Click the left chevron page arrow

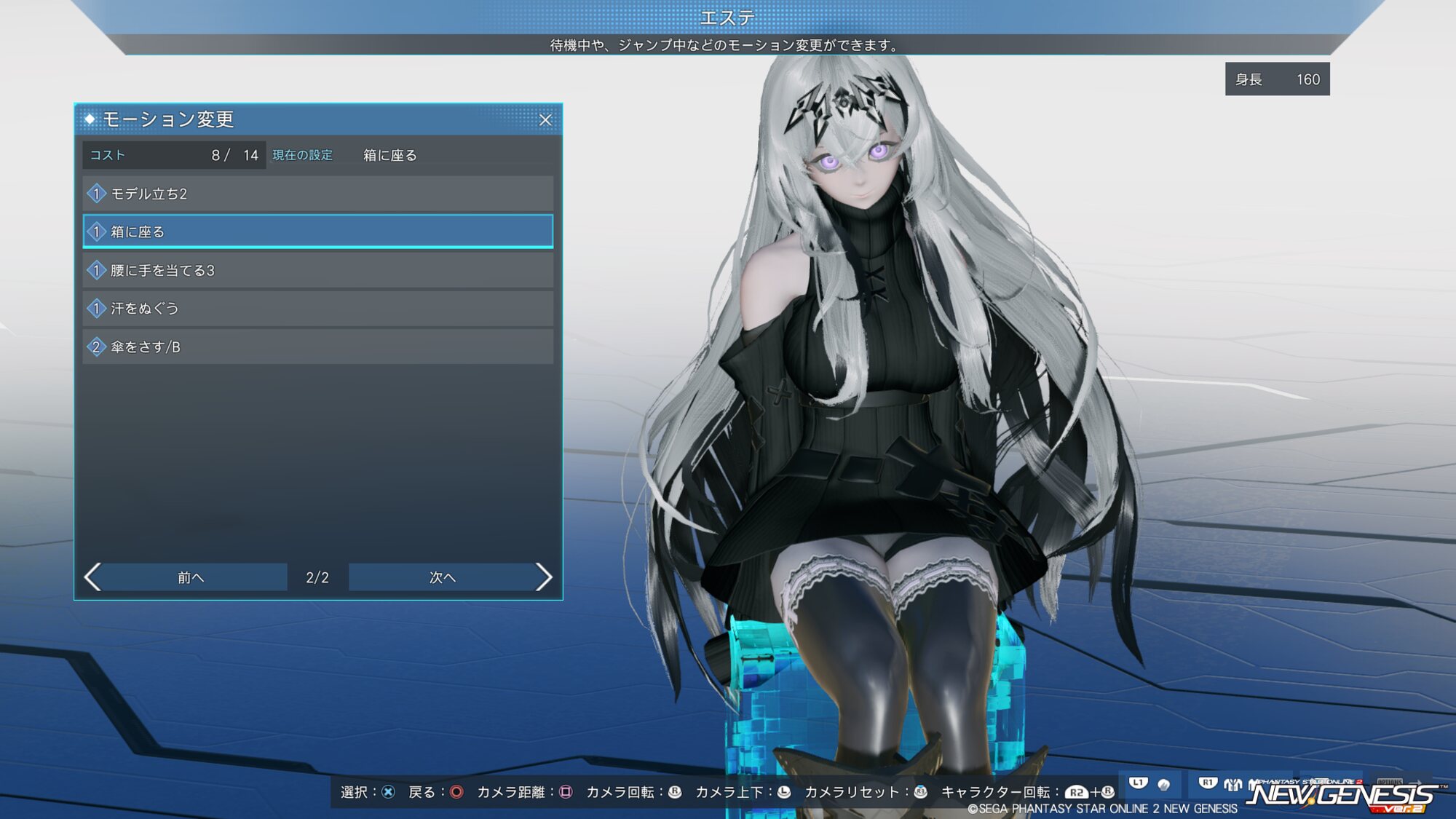[92, 577]
